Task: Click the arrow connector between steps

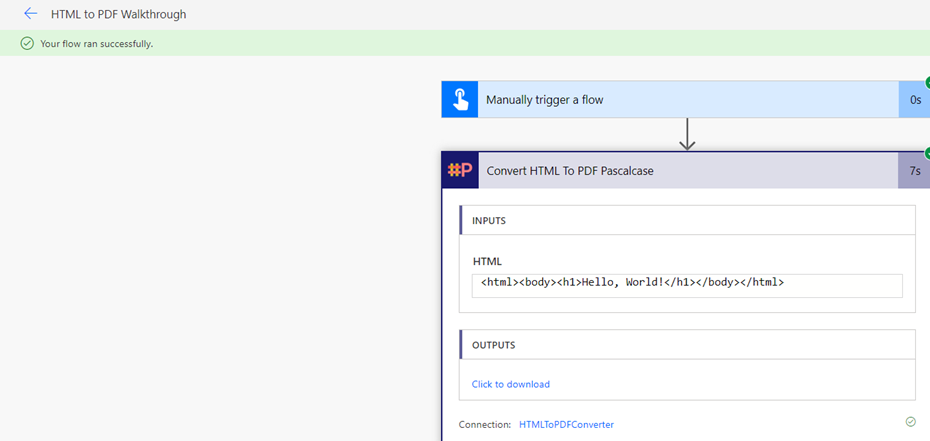Action: tap(687, 134)
